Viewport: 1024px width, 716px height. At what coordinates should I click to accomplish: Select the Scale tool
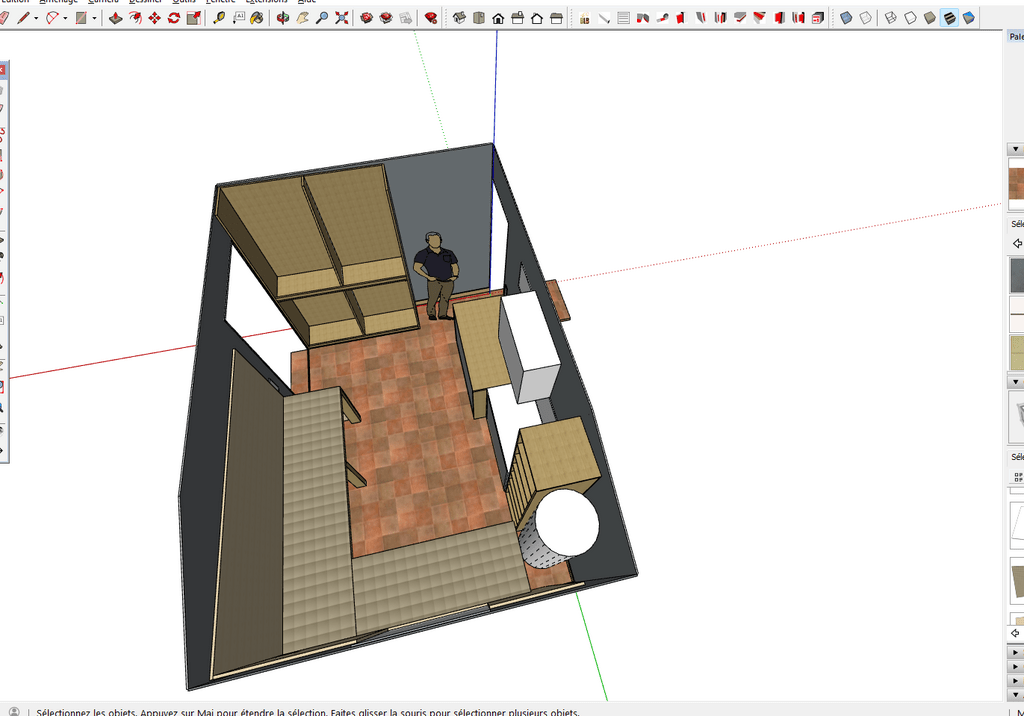pos(193,18)
